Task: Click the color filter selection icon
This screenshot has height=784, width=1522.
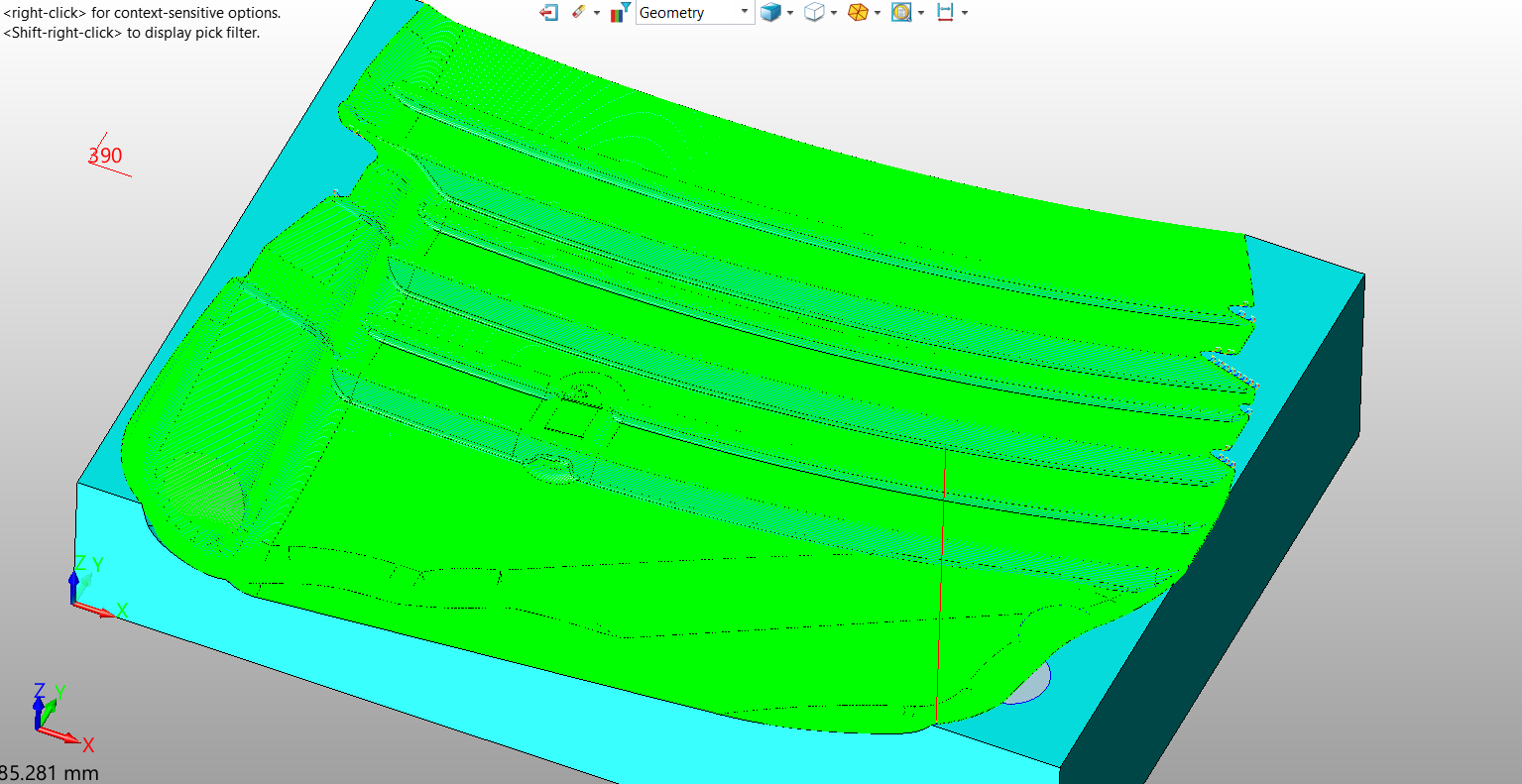Action: pyautogui.click(x=621, y=12)
